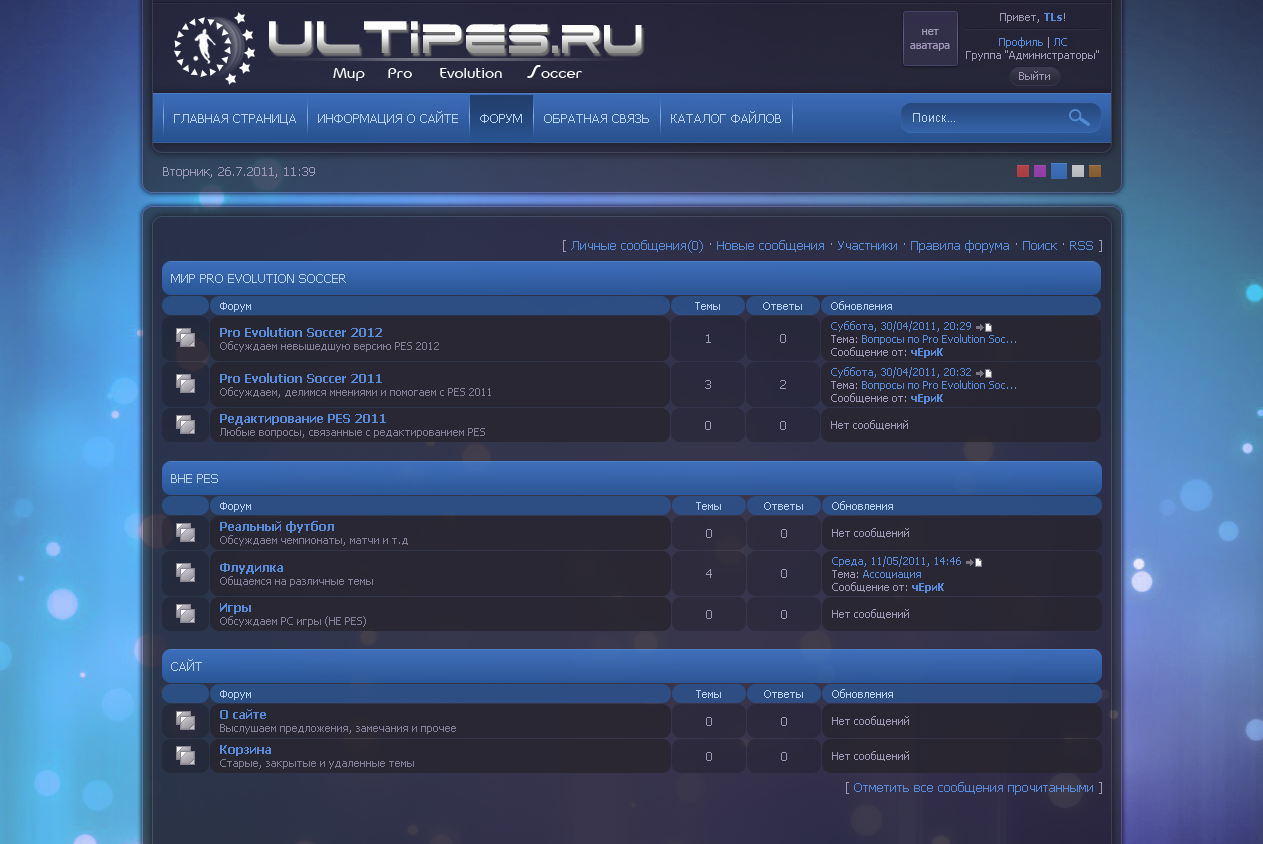Click last-post arrow icon for Флудилка row
This screenshot has width=1263, height=844.
974,562
